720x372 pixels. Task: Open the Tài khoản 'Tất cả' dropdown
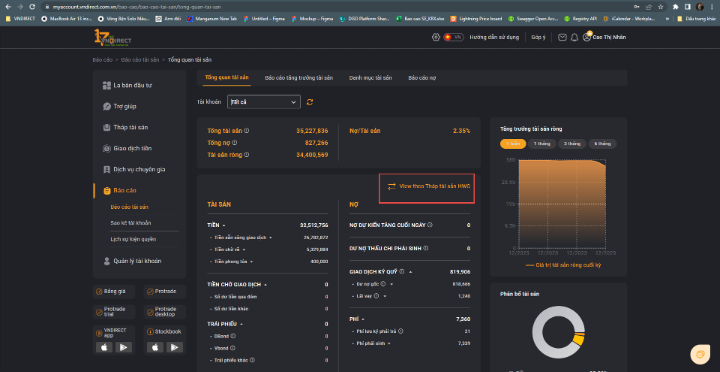(264, 102)
